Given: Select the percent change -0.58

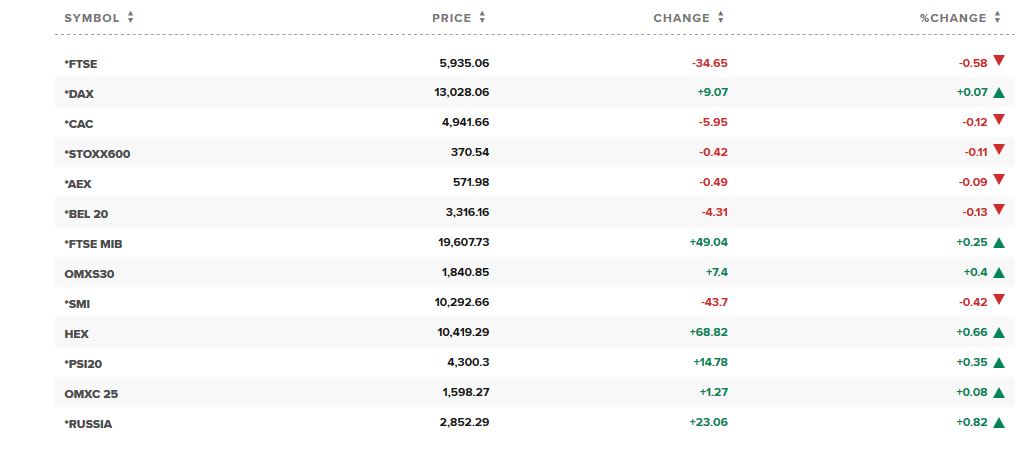Looking at the screenshot, I should click(973, 63).
